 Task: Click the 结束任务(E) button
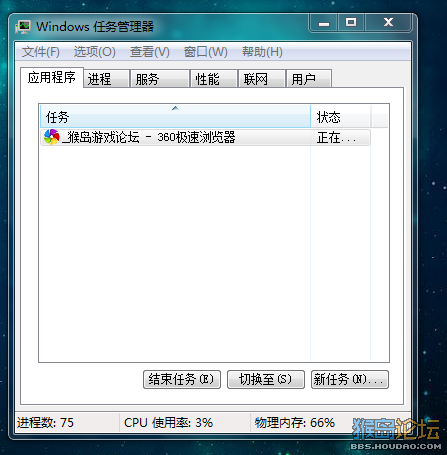coord(182,379)
